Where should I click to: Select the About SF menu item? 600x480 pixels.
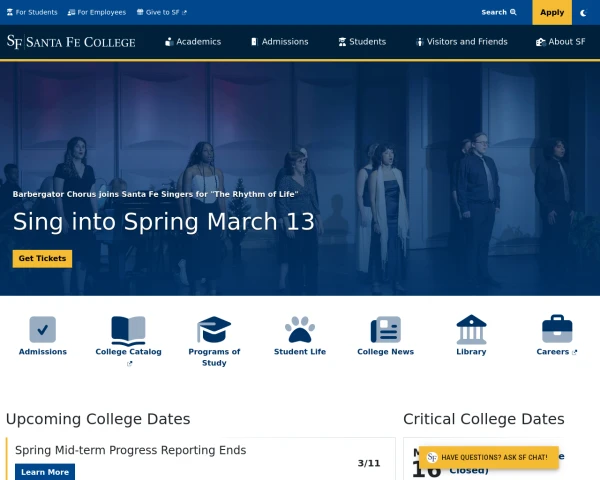(561, 42)
